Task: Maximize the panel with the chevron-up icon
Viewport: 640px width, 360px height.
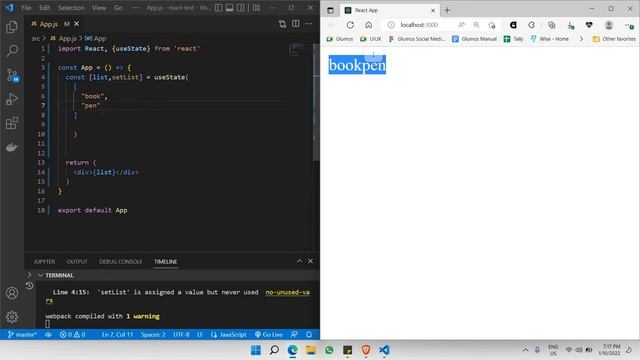Action: tap(299, 261)
